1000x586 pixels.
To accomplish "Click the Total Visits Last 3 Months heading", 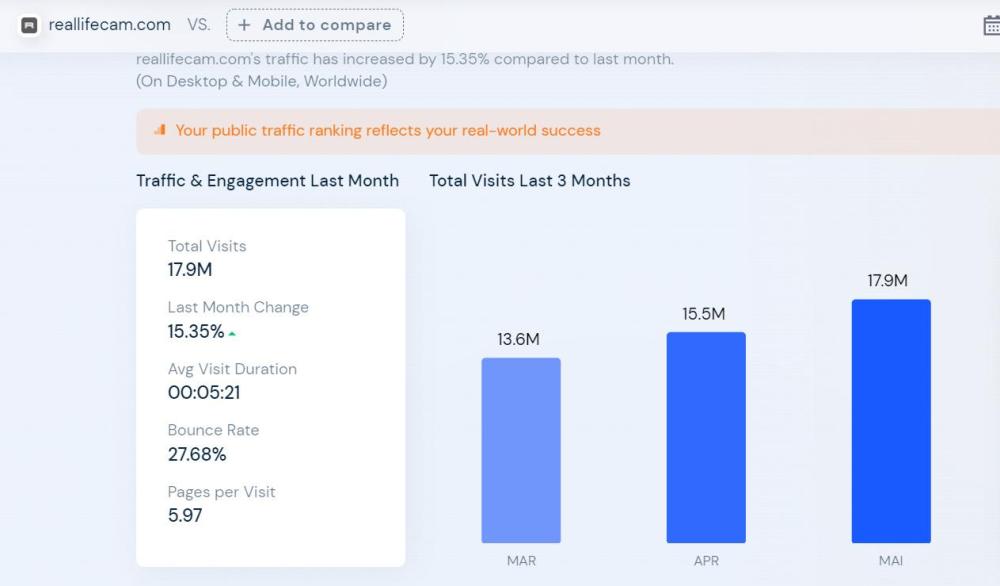I will tap(529, 181).
